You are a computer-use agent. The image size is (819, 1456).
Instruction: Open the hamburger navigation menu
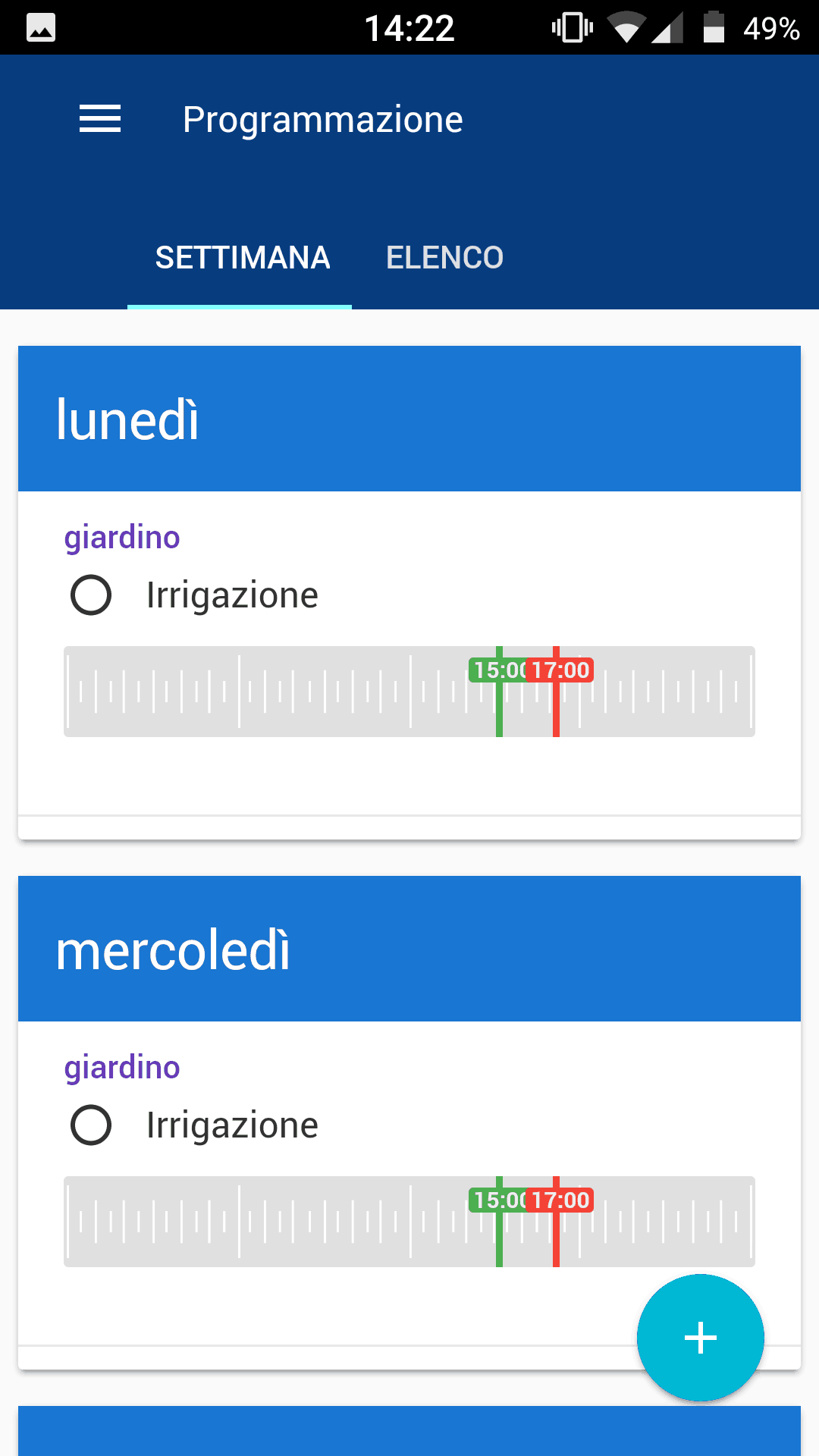pyautogui.click(x=100, y=119)
